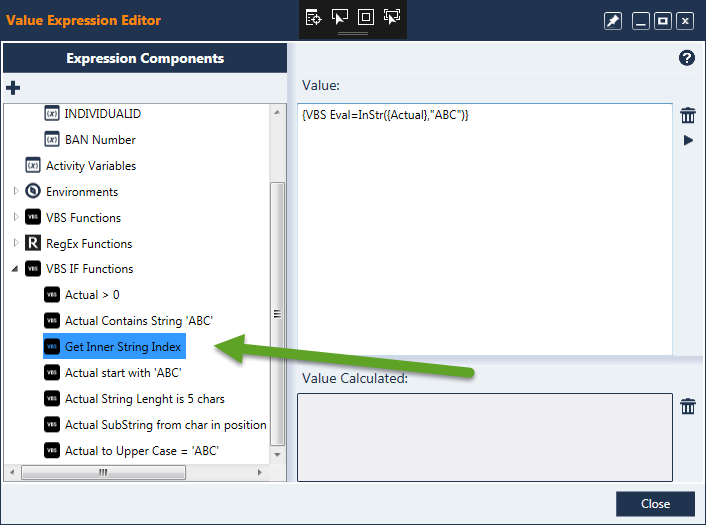This screenshot has height=525, width=706.
Task: Click the horizontal scrollbar right arrow
Action: click(x=259, y=472)
